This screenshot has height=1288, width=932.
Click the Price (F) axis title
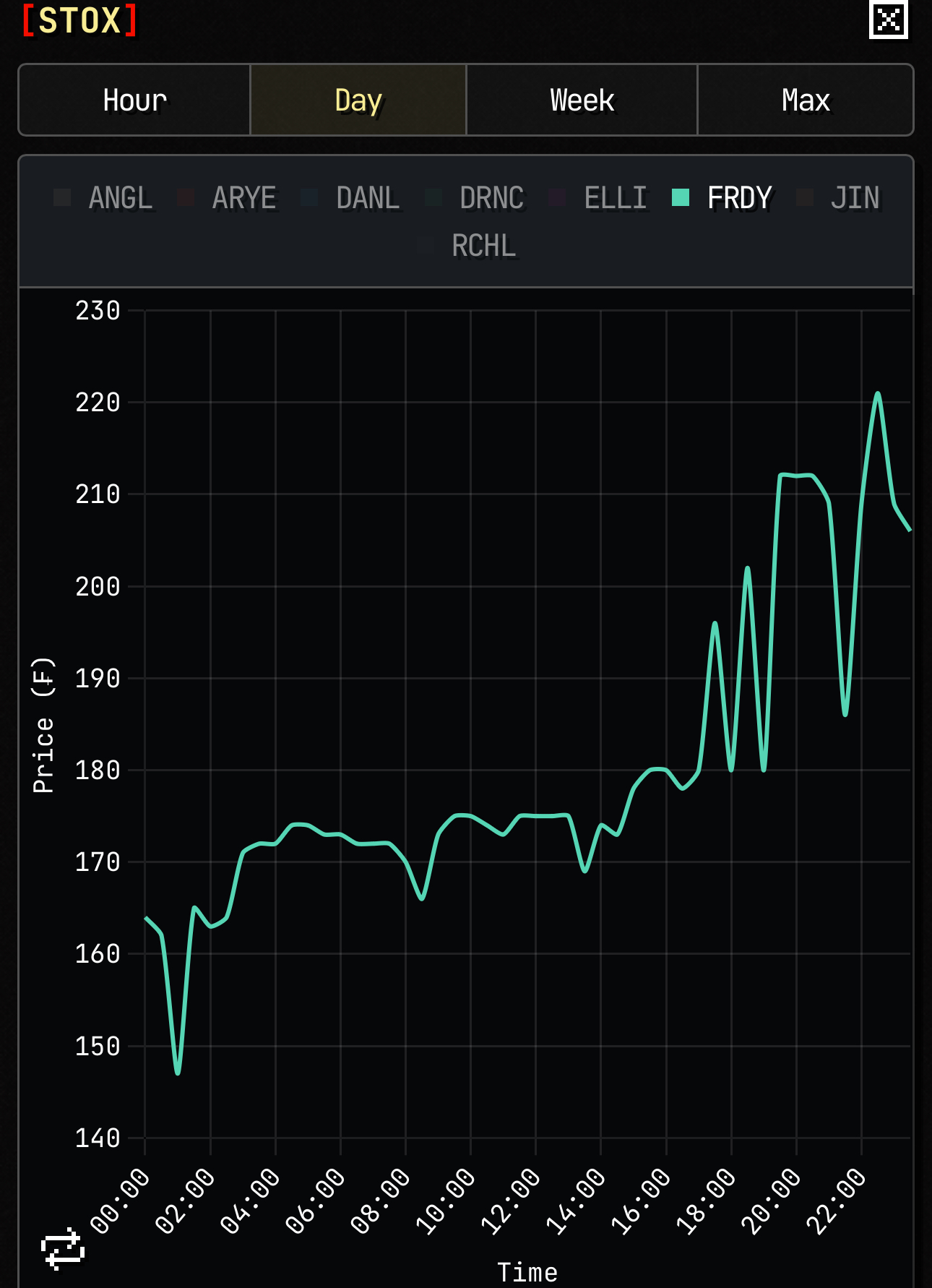(x=43, y=725)
